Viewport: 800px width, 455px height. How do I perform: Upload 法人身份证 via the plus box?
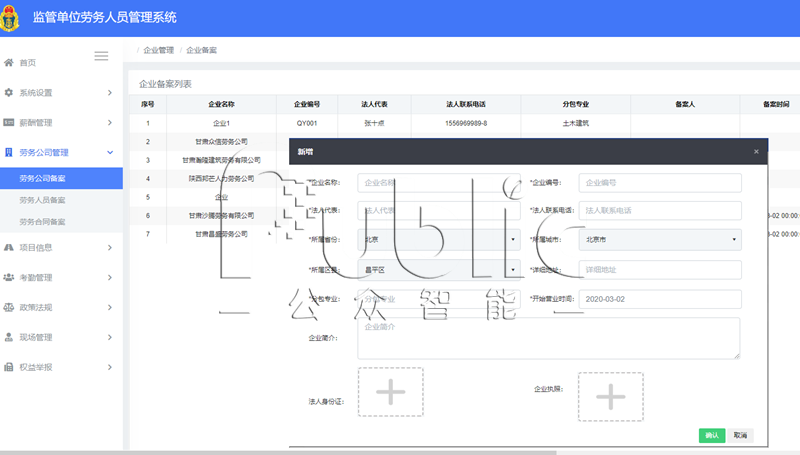[390, 392]
